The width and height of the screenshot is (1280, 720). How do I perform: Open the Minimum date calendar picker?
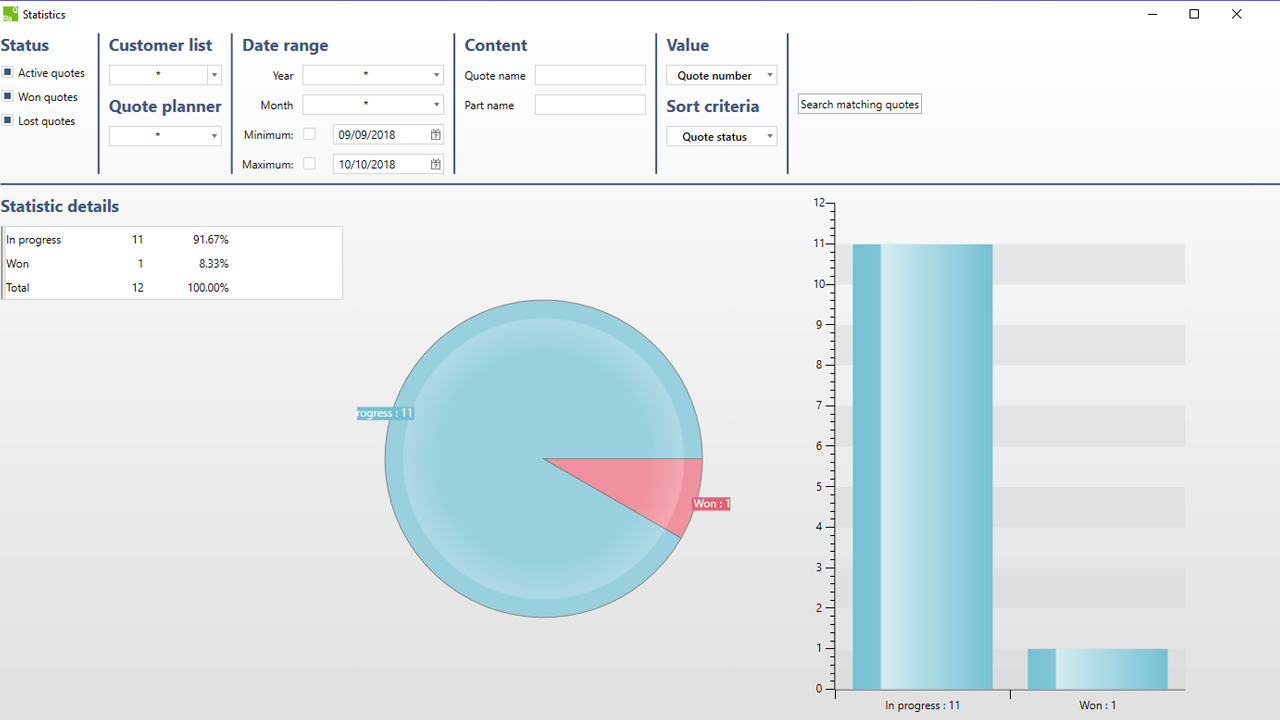[x=436, y=135]
